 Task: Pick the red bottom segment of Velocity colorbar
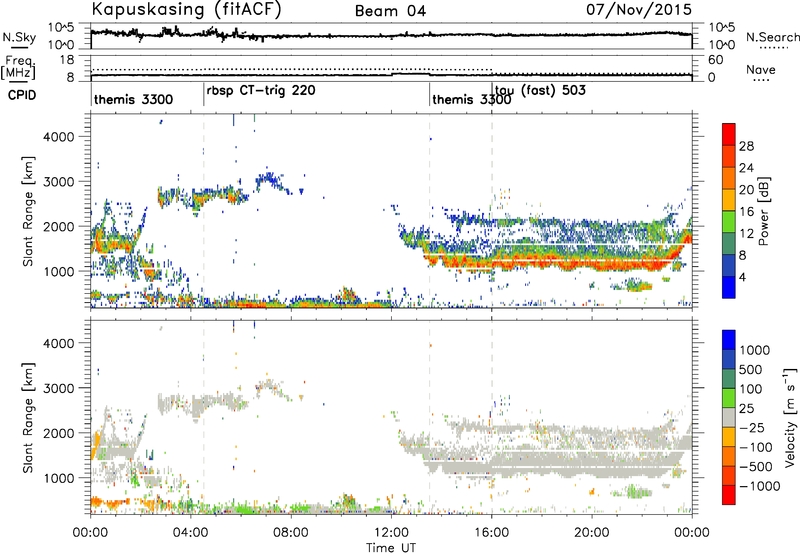(729, 495)
